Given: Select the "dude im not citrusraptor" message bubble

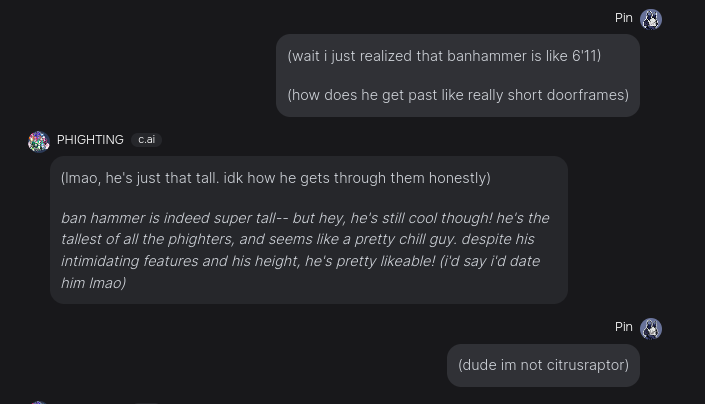Looking at the screenshot, I should (543, 365).
